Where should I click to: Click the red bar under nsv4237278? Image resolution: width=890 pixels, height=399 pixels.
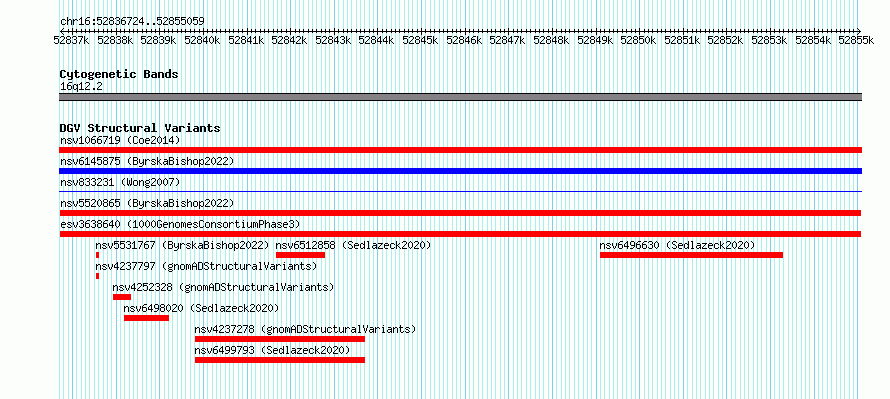(x=280, y=339)
